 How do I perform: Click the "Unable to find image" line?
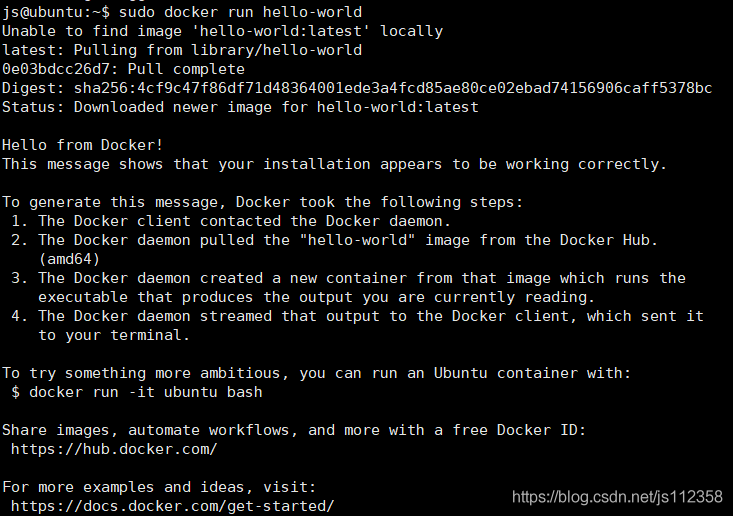222,31
